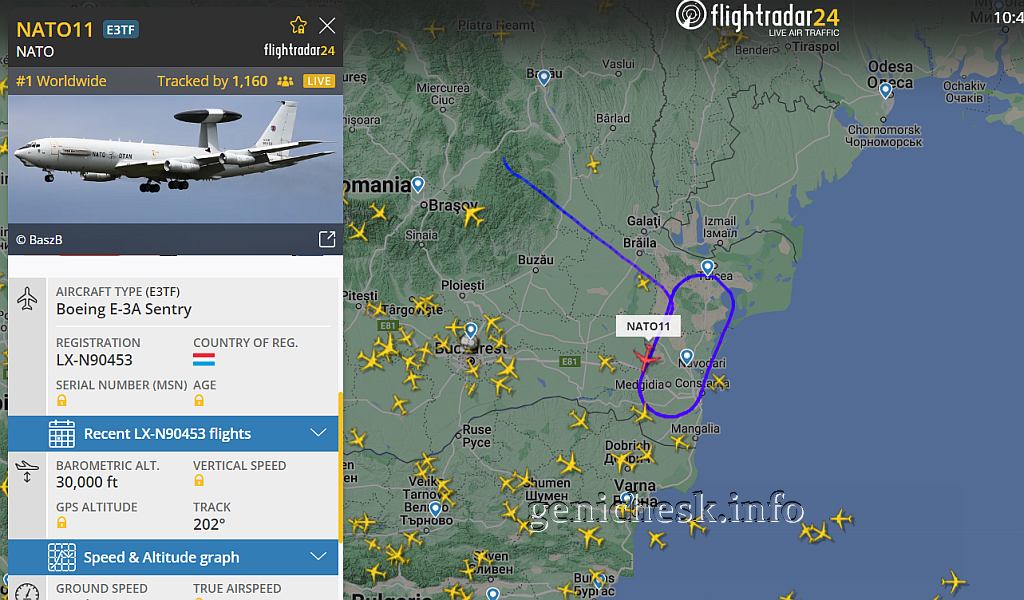Click the red NATO11 aircraft icon on the map

[x=646, y=358]
